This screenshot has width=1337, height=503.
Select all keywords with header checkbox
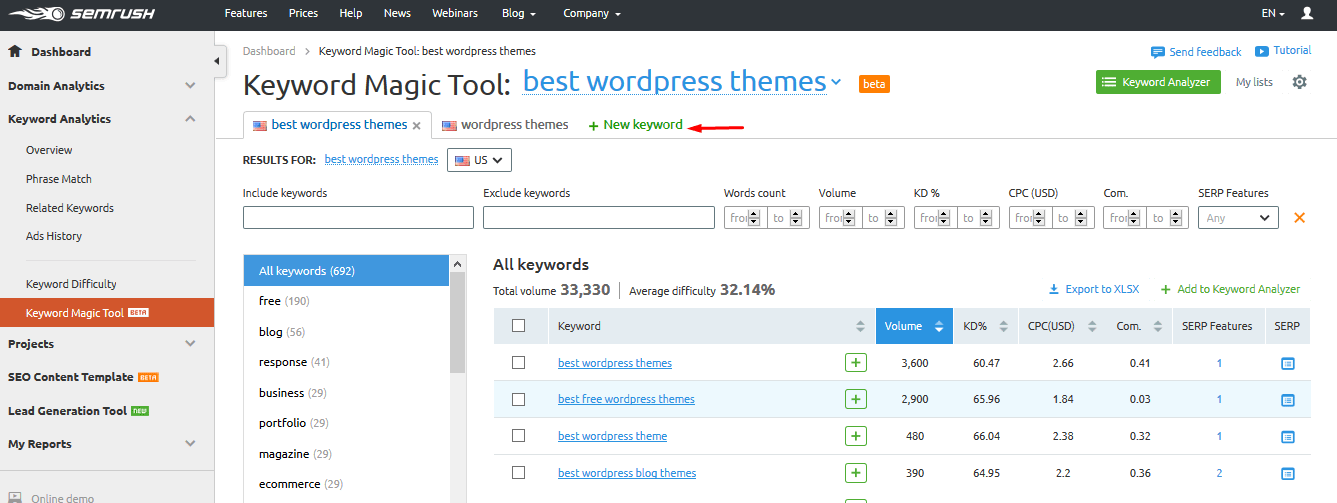pyautogui.click(x=518, y=326)
